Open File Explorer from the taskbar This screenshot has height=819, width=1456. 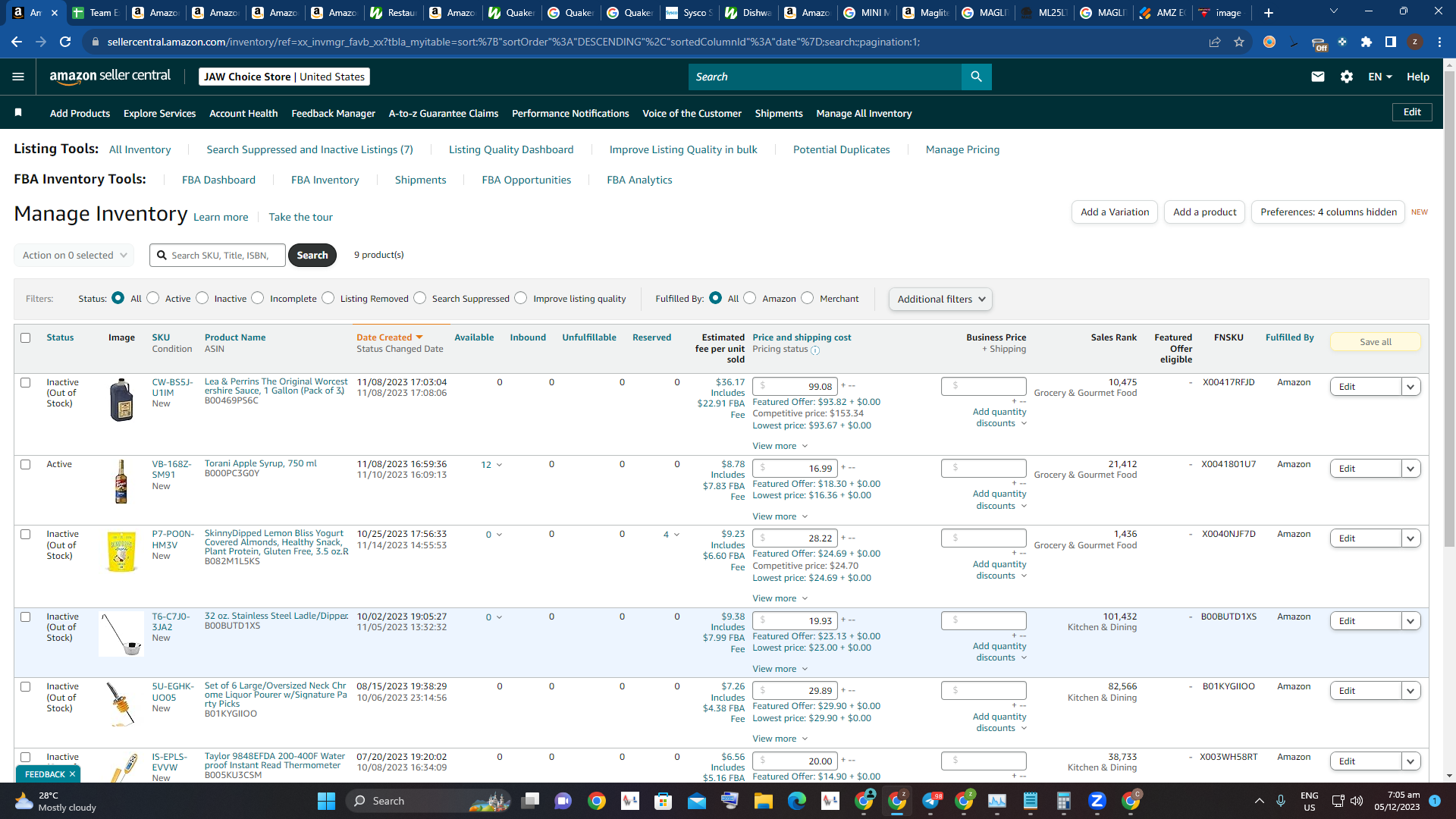pos(763,801)
